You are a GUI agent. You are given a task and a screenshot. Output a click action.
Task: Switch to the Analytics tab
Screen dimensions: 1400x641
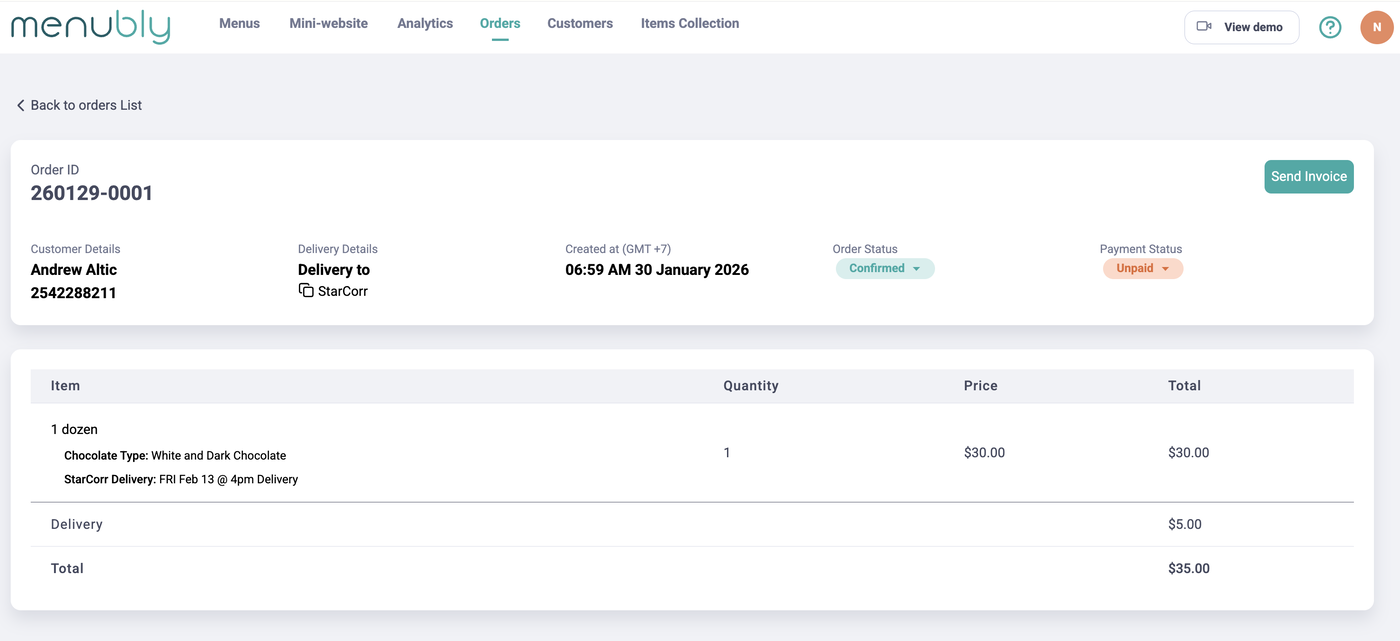tap(425, 23)
